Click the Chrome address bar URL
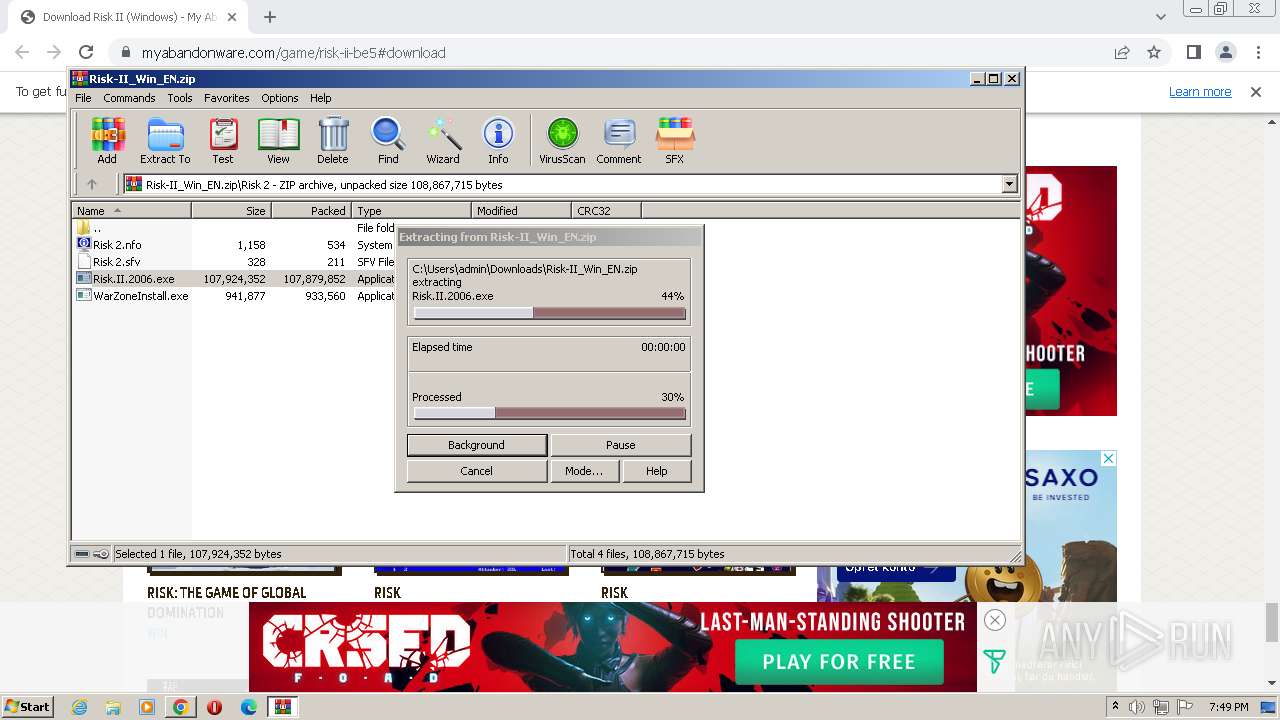Image resolution: width=1280 pixels, height=720 pixels. [x=293, y=52]
